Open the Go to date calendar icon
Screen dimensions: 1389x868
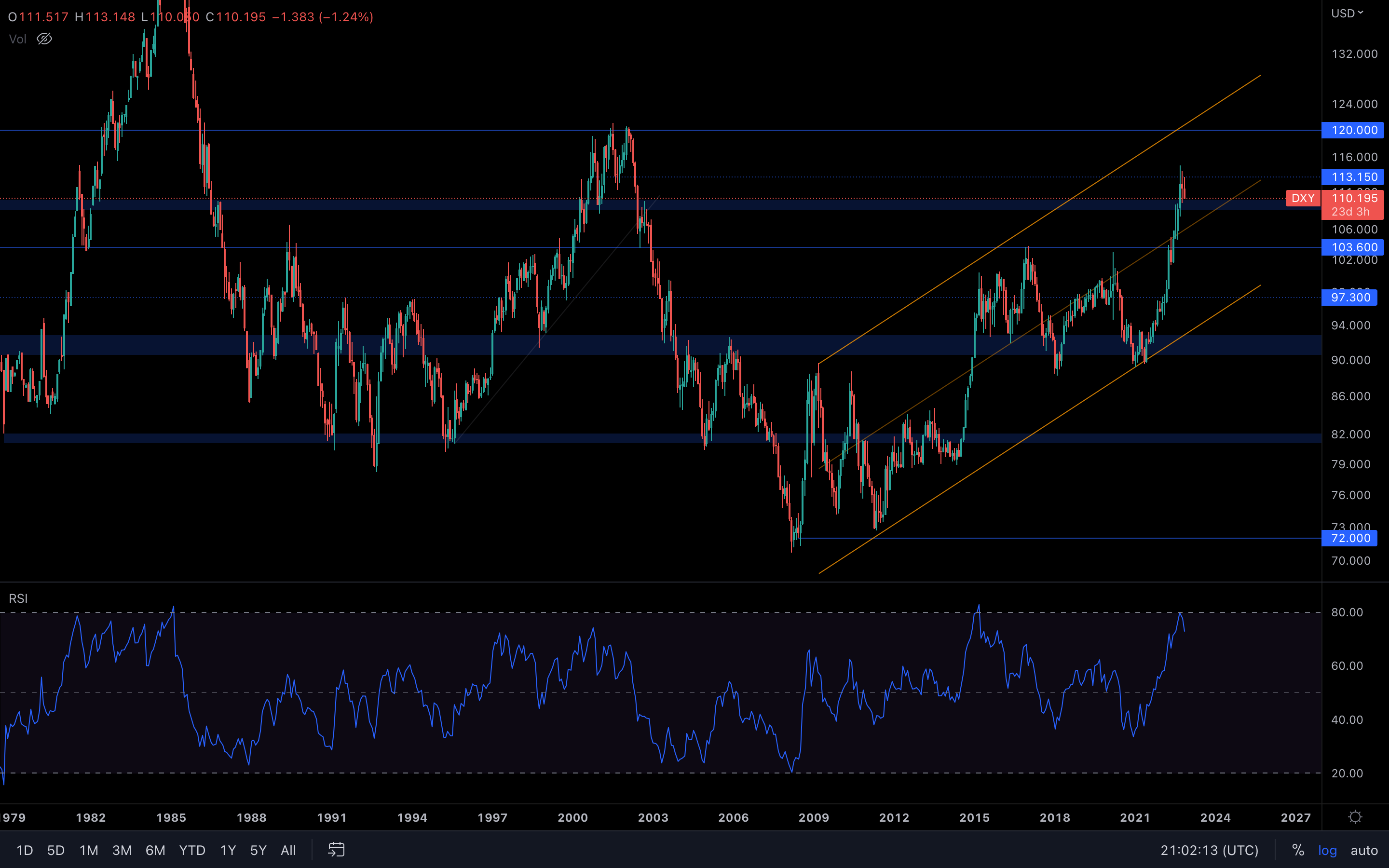(336, 850)
